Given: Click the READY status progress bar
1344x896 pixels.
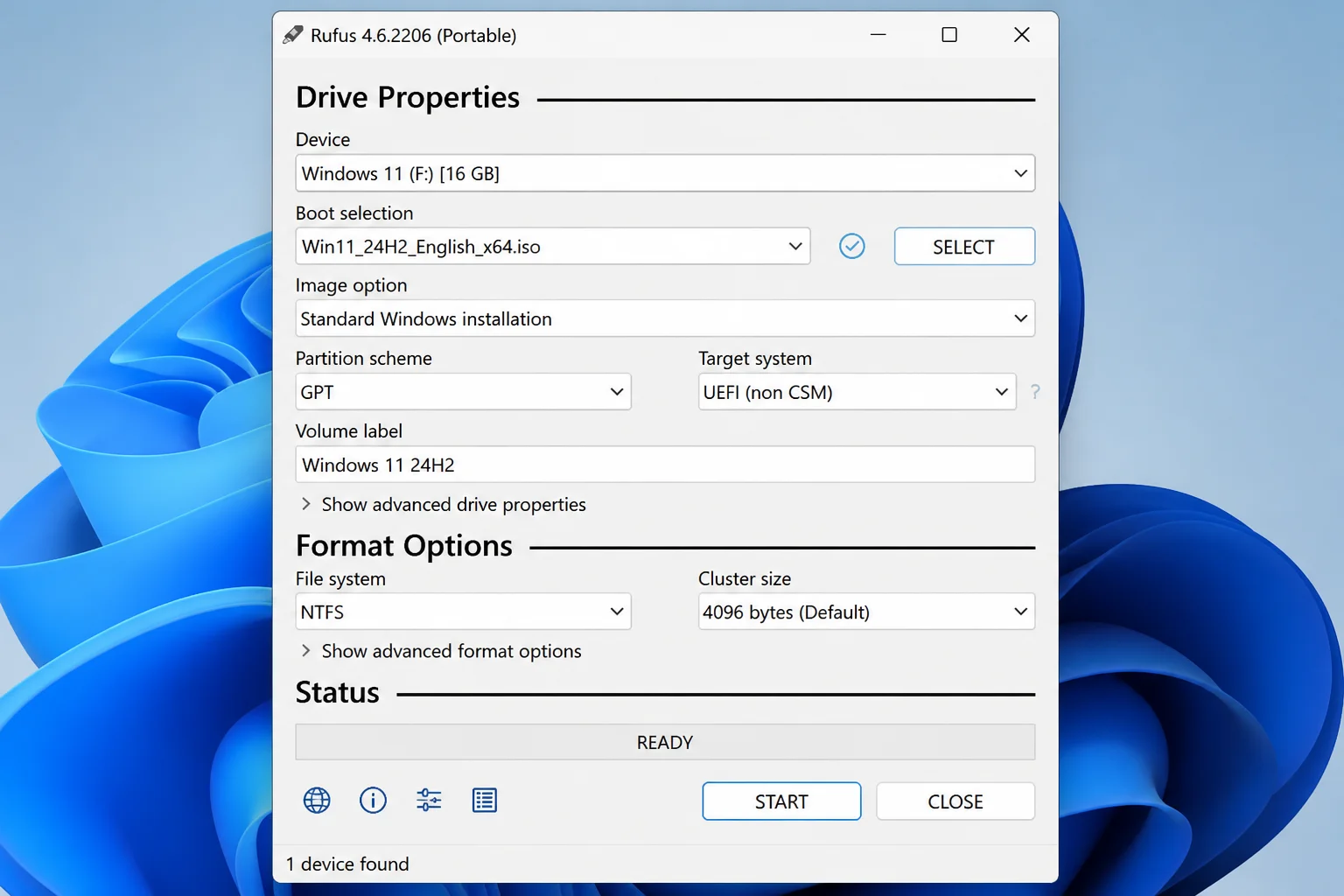Looking at the screenshot, I should pyautogui.click(x=665, y=742).
